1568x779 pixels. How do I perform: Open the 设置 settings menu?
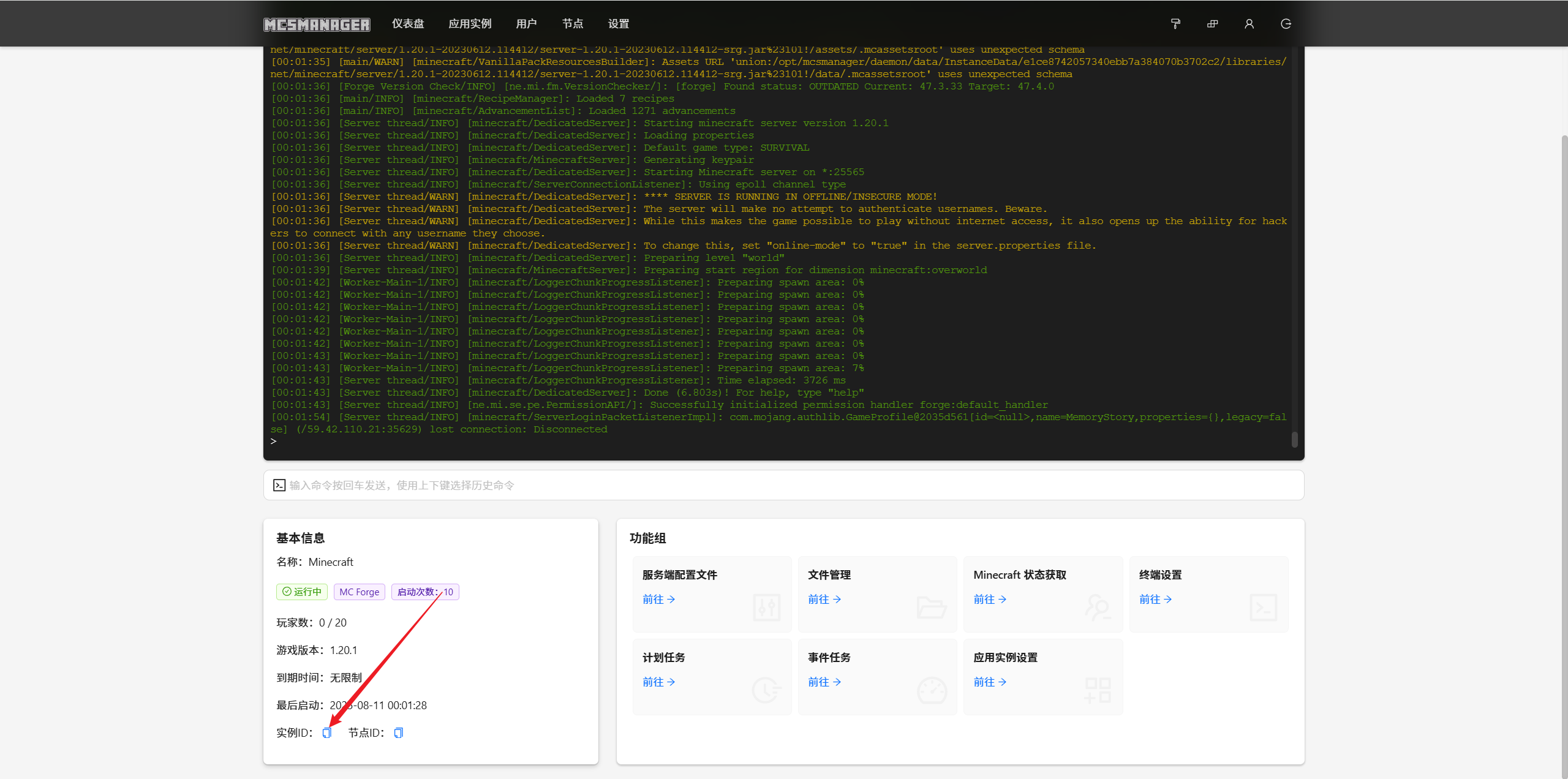619,24
